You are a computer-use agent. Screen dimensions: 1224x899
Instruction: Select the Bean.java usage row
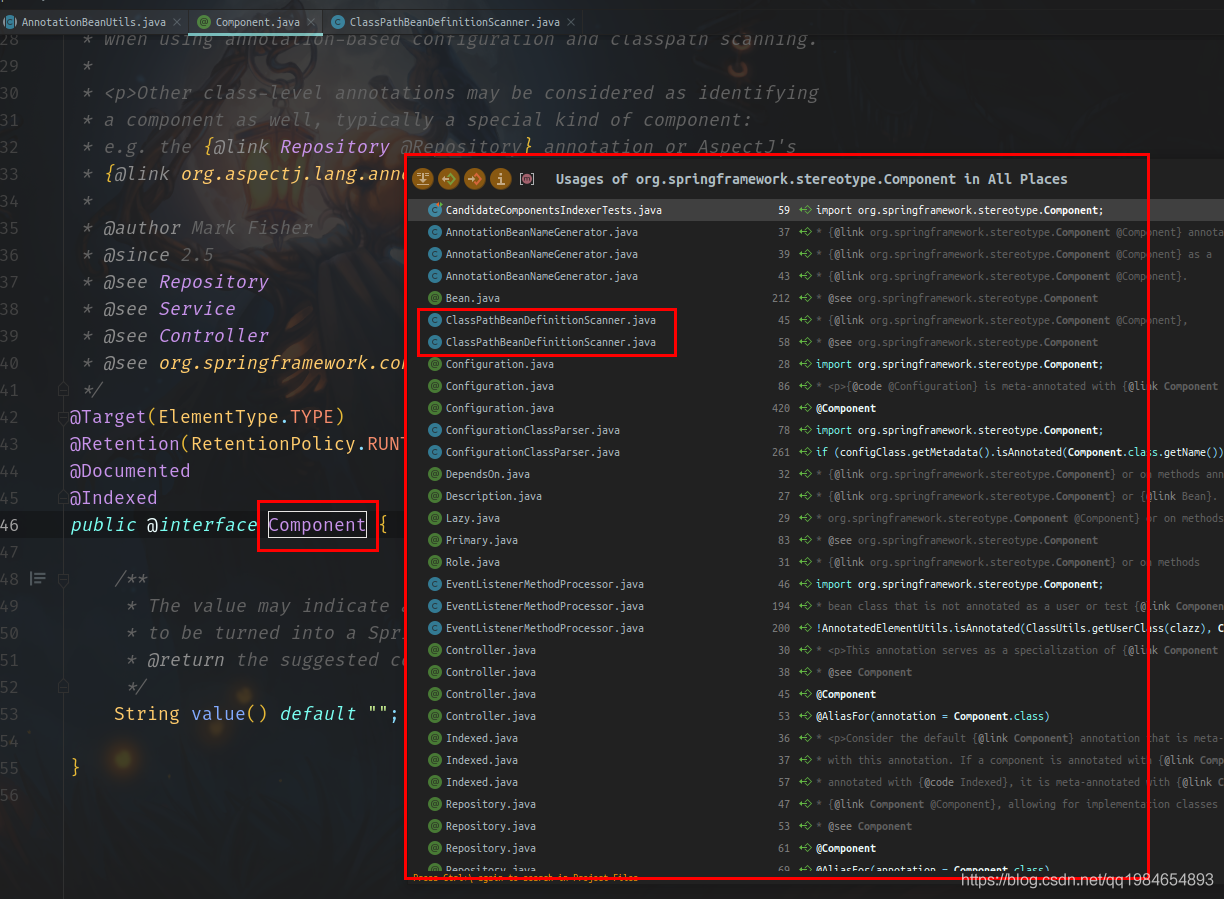(x=472, y=299)
